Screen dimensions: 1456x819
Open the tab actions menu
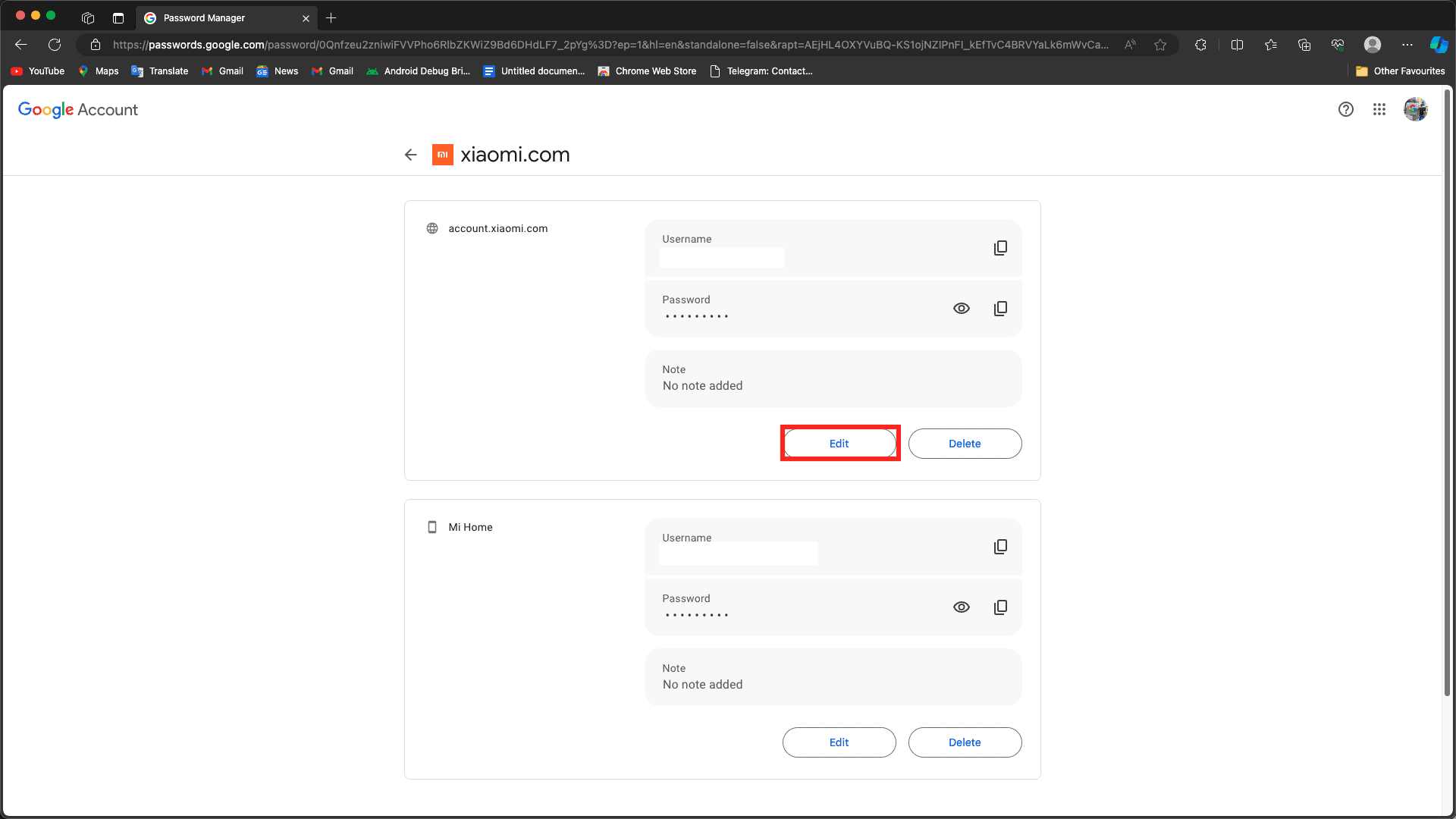(118, 18)
